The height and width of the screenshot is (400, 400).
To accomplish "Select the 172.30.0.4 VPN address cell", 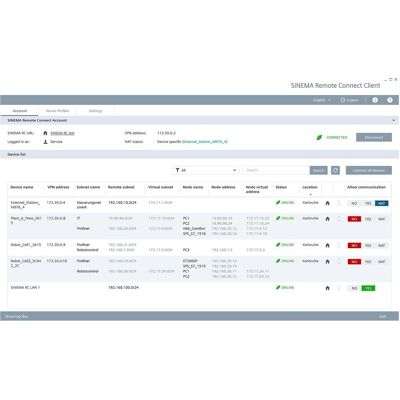I will tap(56, 202).
